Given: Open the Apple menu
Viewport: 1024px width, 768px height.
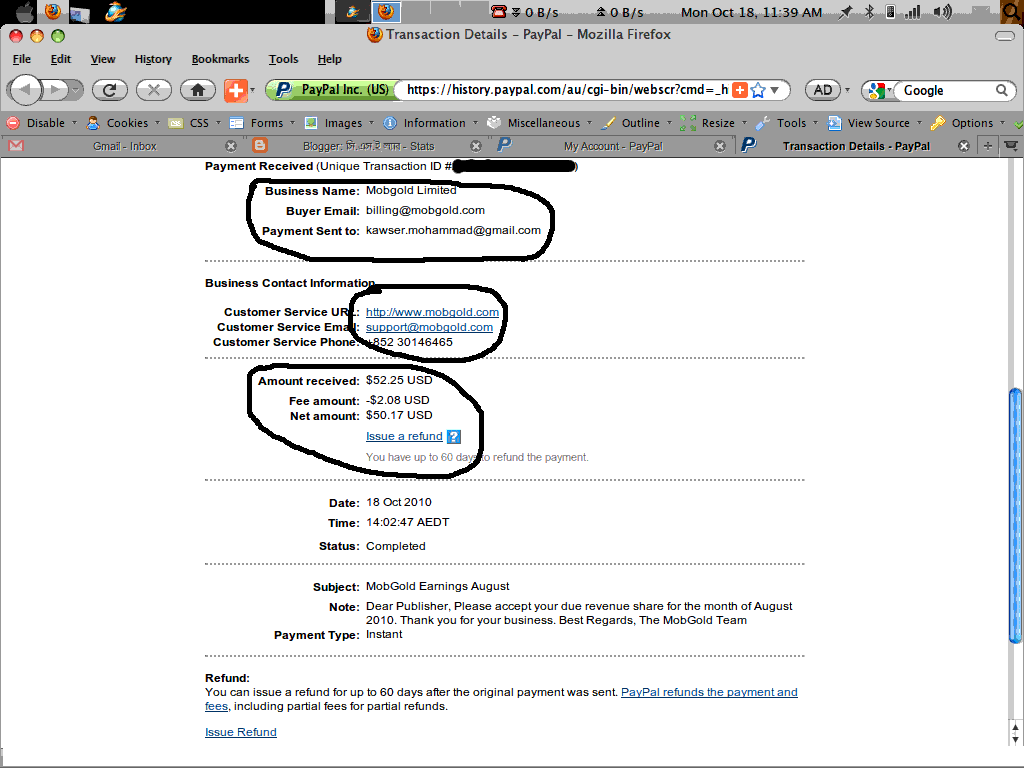Looking at the screenshot, I should coord(25,12).
